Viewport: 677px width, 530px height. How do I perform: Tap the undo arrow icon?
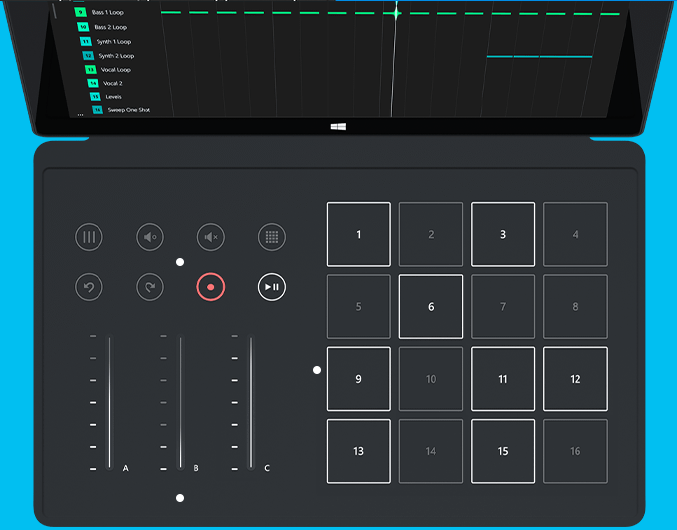click(x=89, y=287)
